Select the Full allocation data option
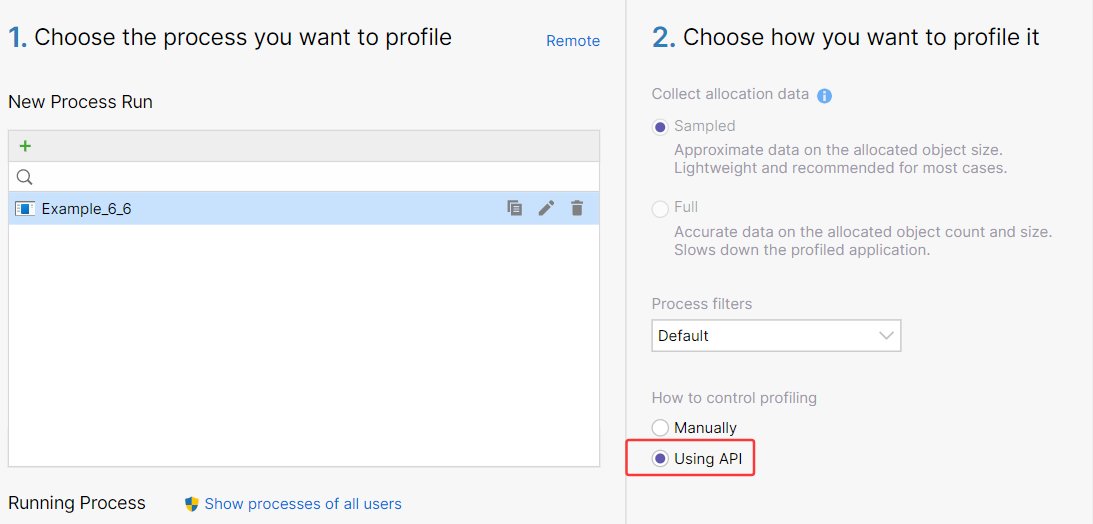The width and height of the screenshot is (1093, 524). point(660,208)
